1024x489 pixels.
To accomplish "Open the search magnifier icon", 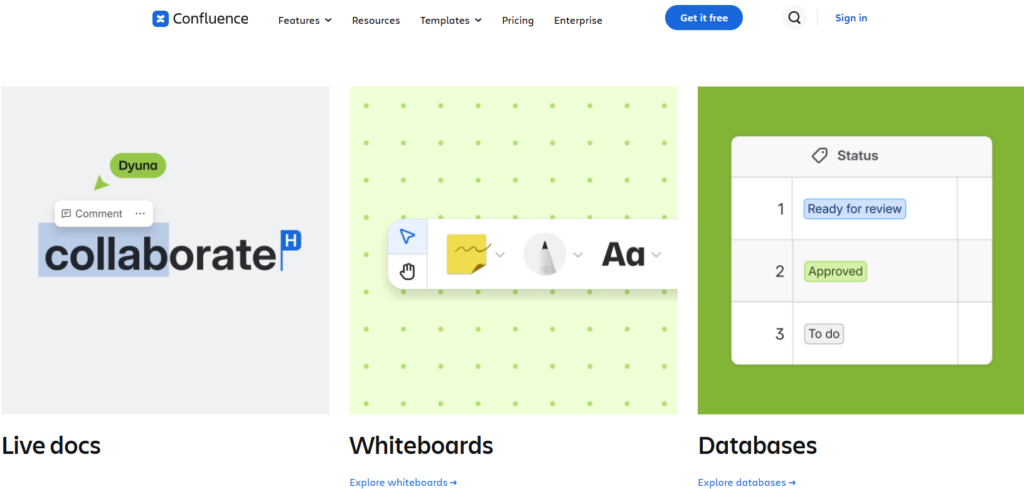I will (x=794, y=18).
